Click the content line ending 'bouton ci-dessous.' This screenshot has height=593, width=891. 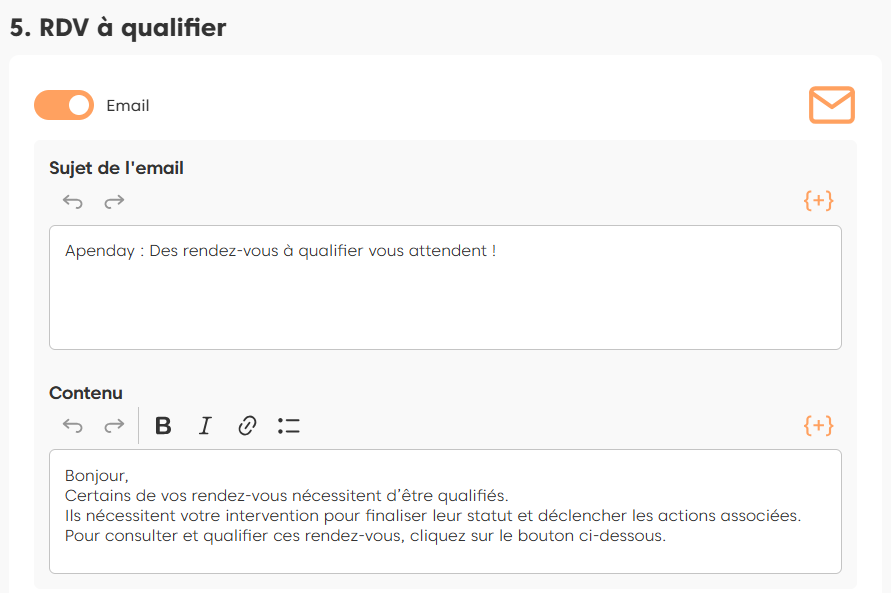coord(365,536)
